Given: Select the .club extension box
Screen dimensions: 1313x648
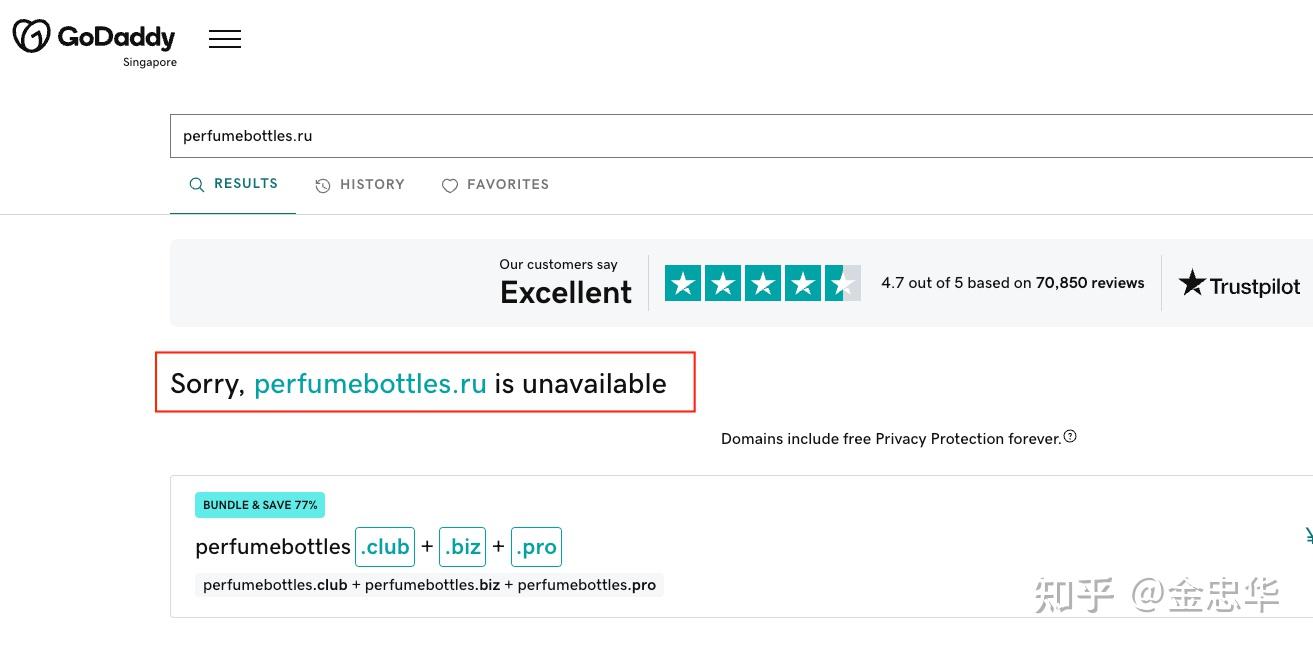Looking at the screenshot, I should coord(385,547).
